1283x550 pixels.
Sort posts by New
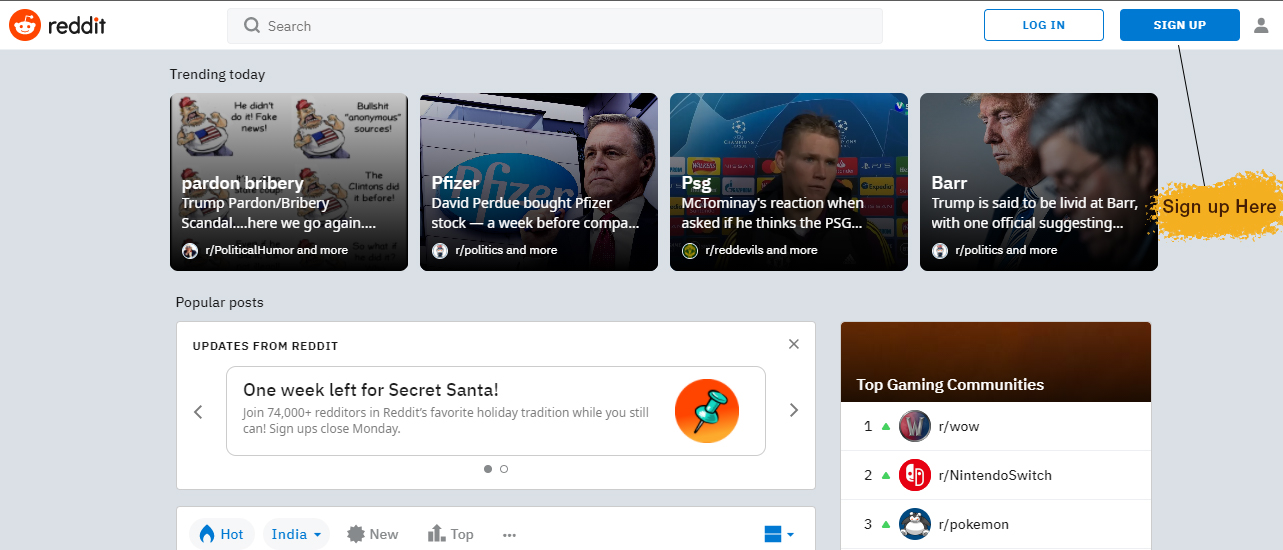click(373, 534)
